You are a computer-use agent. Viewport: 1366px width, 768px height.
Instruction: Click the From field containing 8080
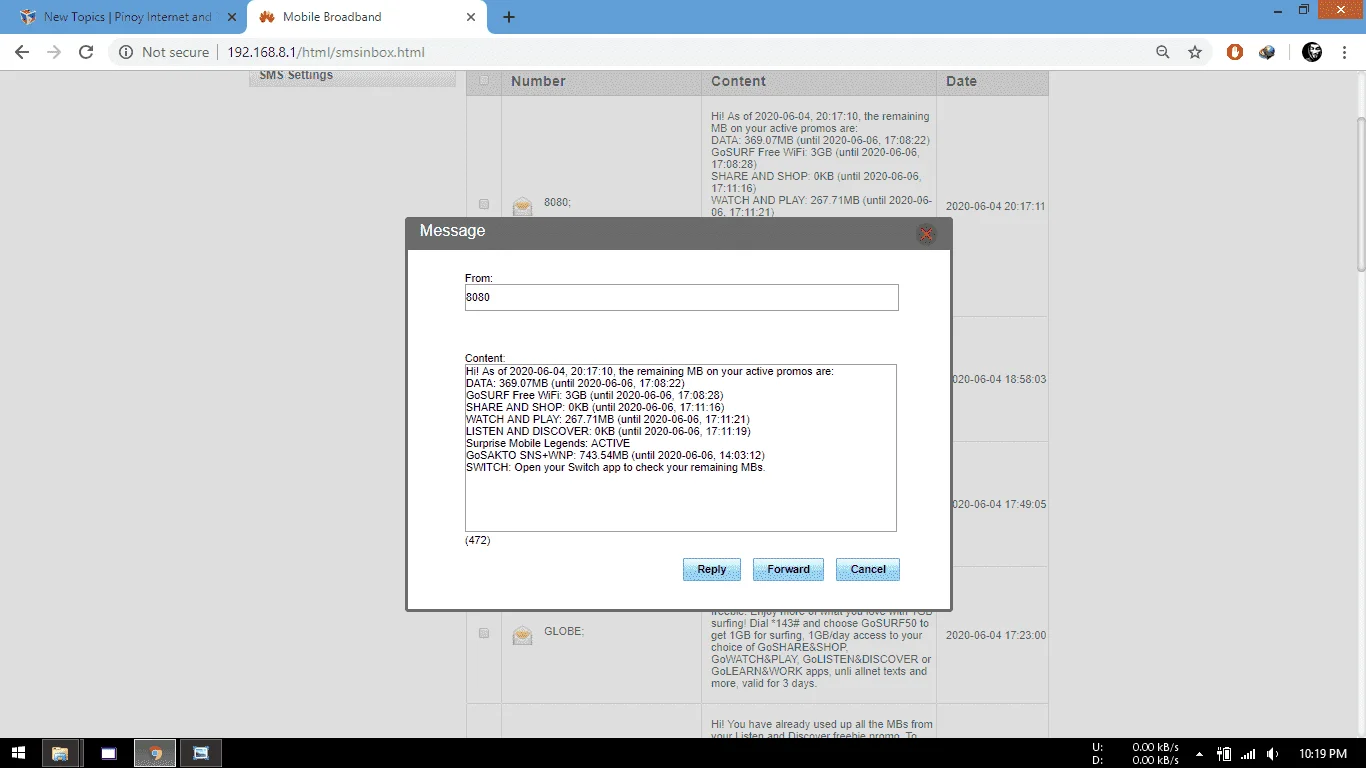point(681,297)
